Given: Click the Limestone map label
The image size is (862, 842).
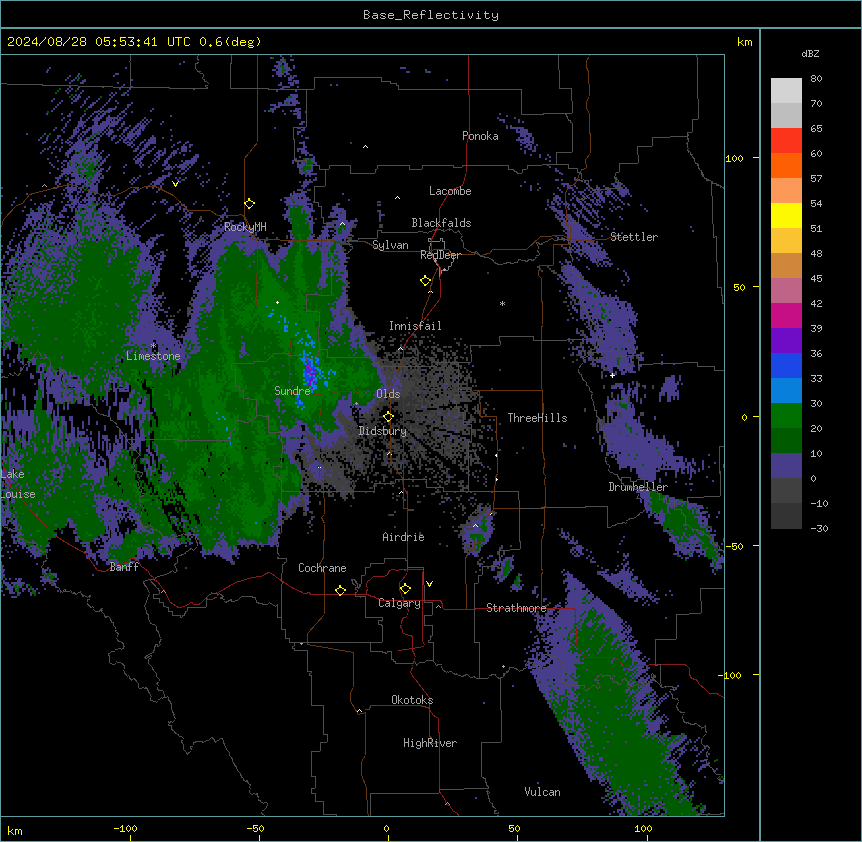Looking at the screenshot, I should 153,356.
